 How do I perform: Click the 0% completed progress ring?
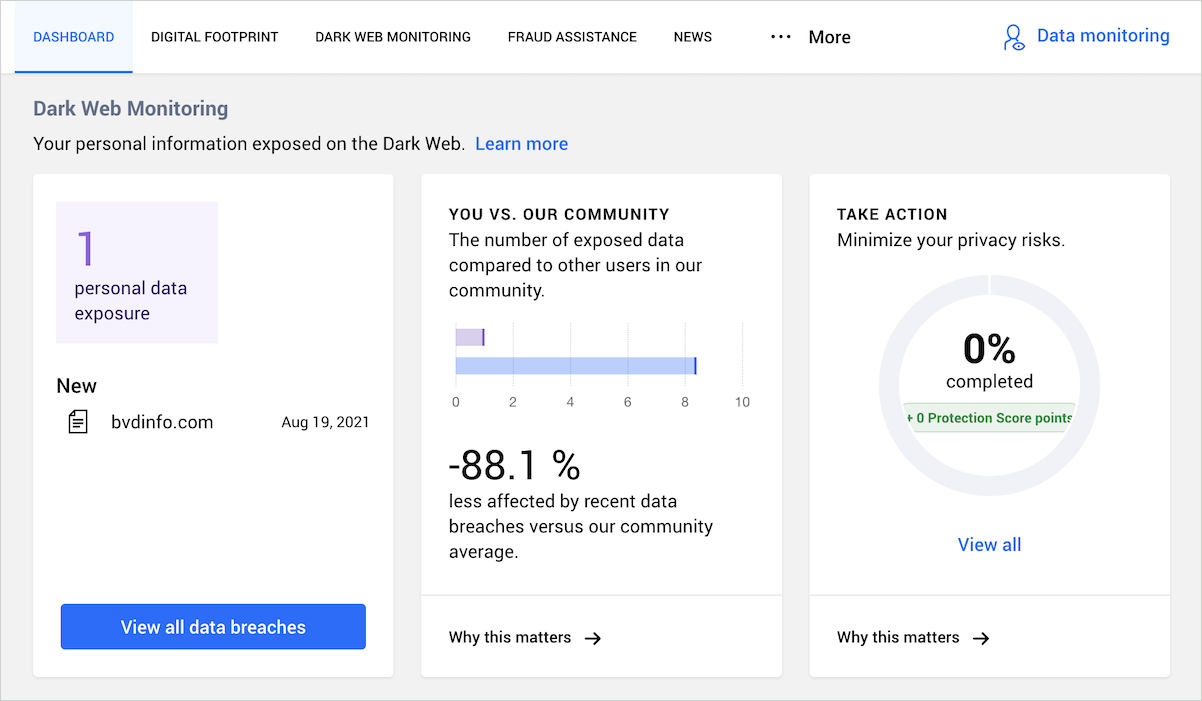(x=989, y=386)
